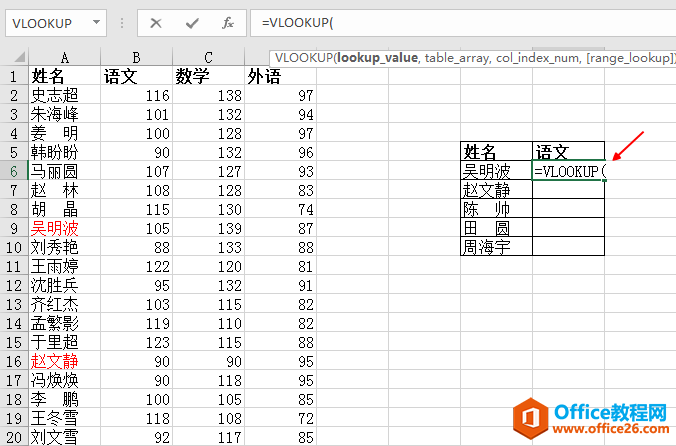
Task: Select row 1 header
Action: (14, 76)
